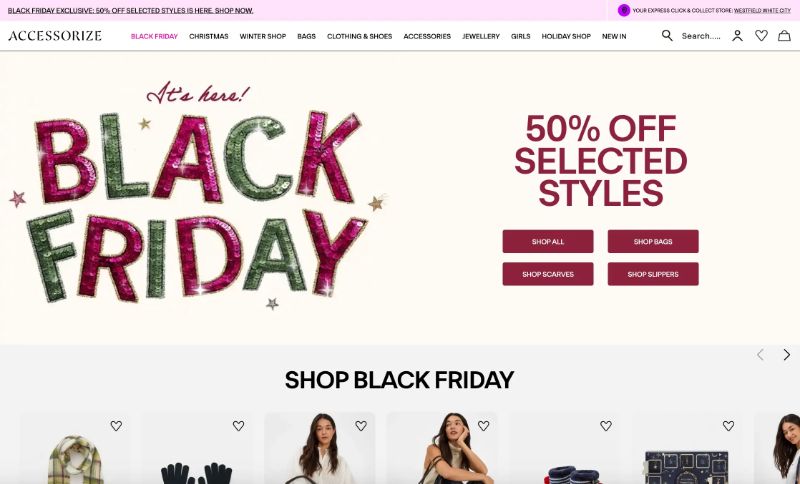This screenshot has height=484, width=800.
Task: Favourite the plaid scarf product
Action: (116, 425)
